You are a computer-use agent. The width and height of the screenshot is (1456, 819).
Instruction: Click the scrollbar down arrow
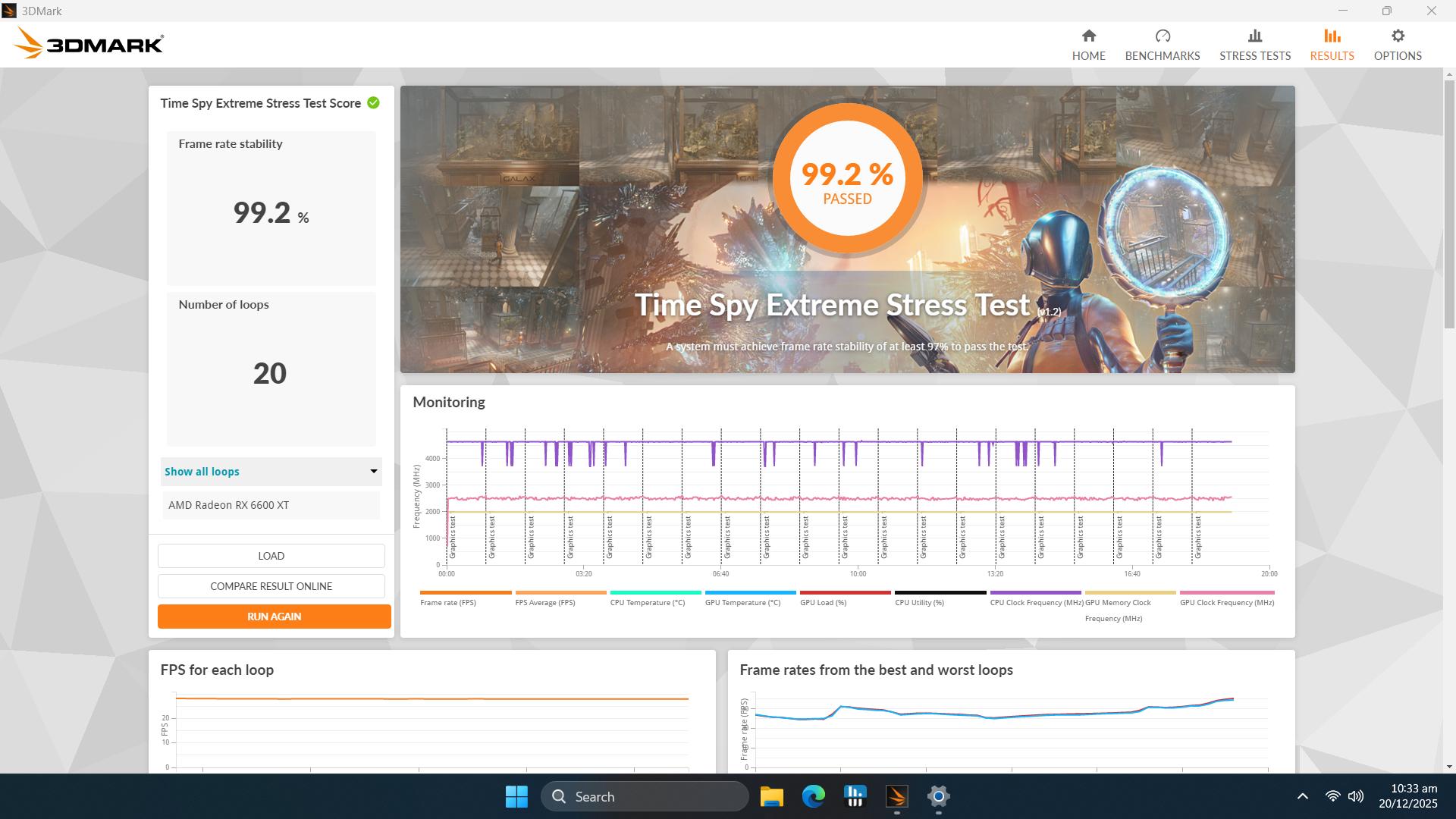coord(1449,767)
